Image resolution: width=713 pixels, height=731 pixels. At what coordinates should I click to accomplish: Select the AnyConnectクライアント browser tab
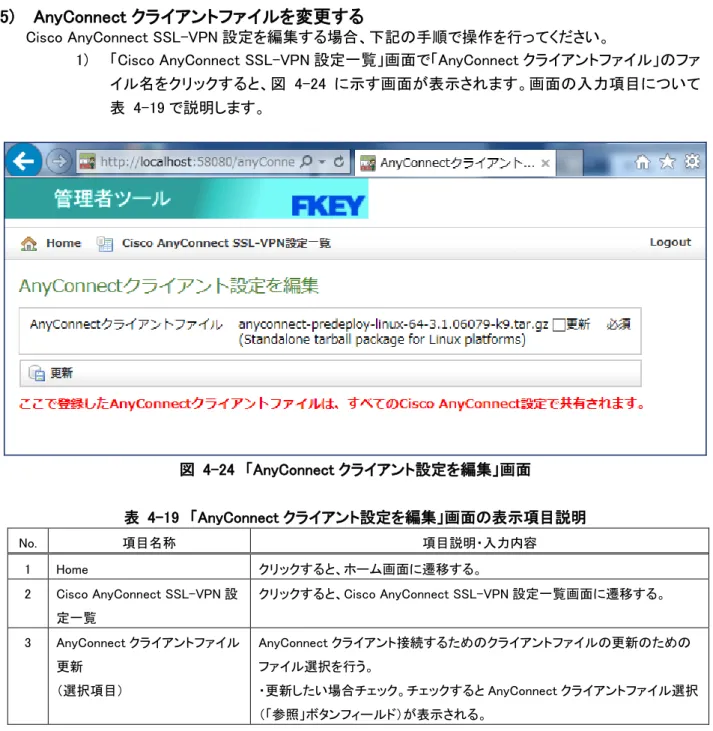(x=455, y=163)
